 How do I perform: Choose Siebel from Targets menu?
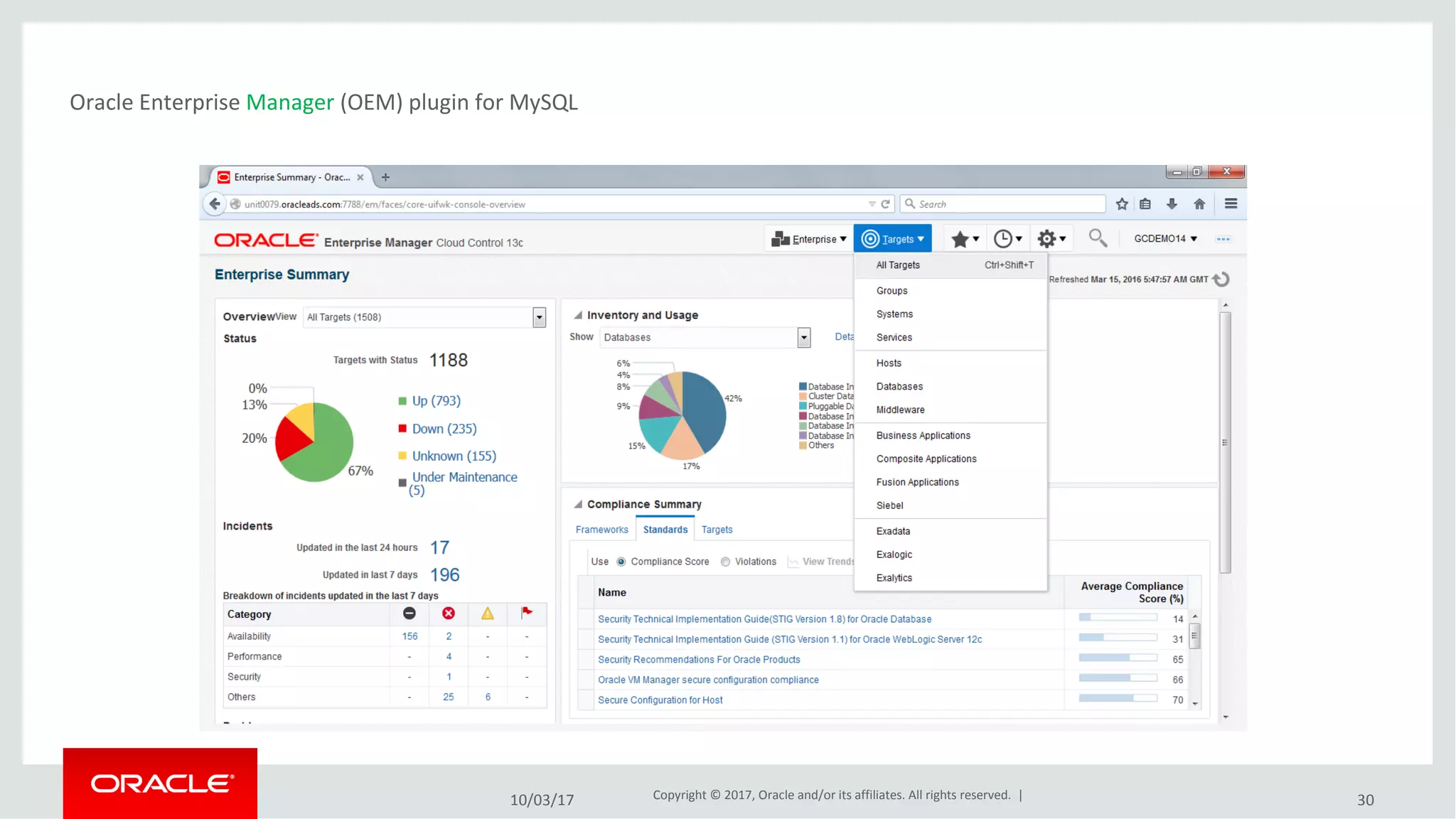[x=951, y=505]
